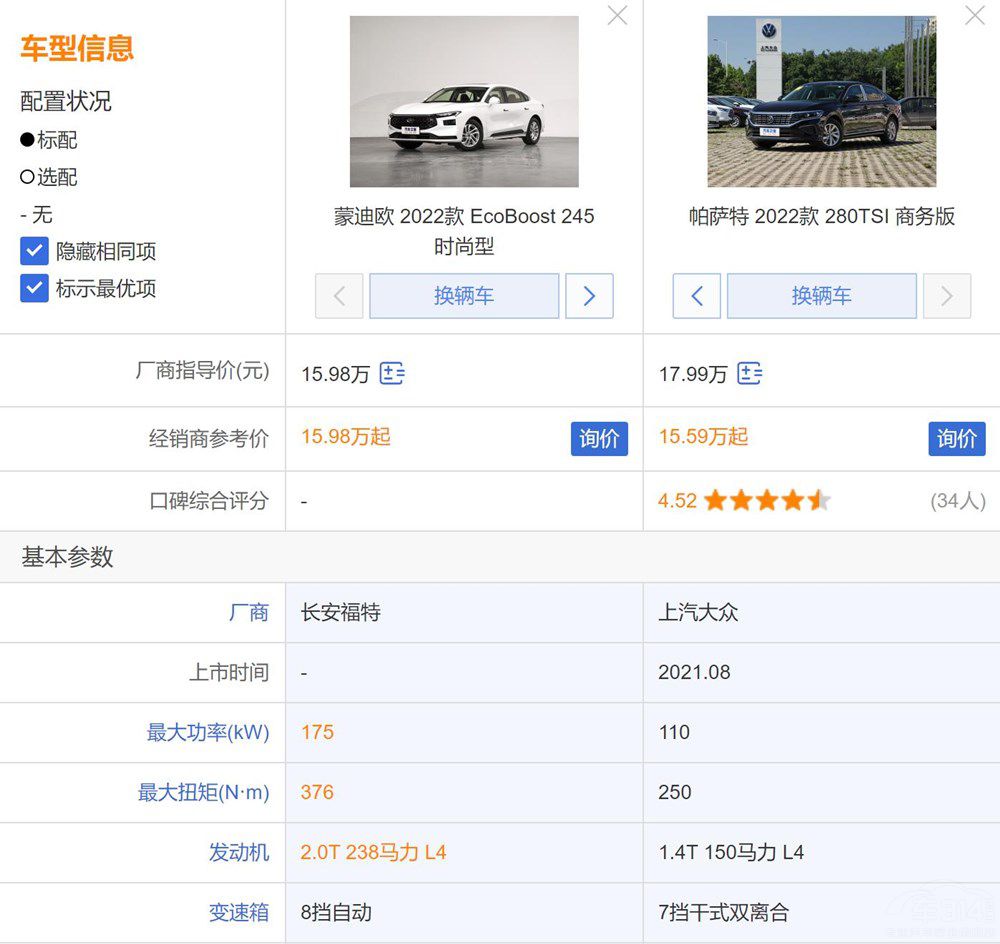The width and height of the screenshot is (1000, 944).
Task: Click the 发动机 parameter link
Action: pyautogui.click(x=239, y=852)
